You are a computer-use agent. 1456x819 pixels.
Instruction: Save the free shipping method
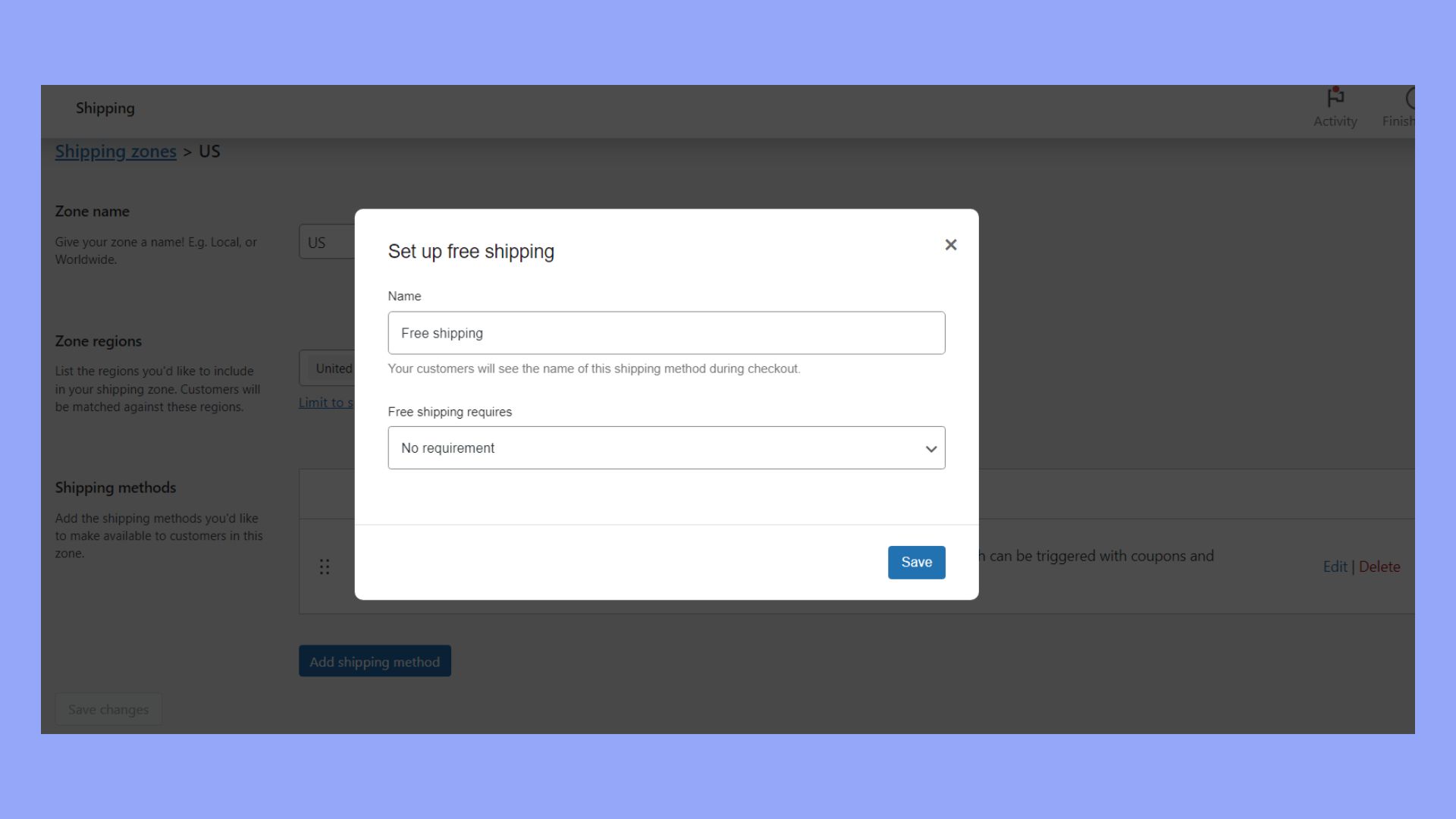coord(916,562)
